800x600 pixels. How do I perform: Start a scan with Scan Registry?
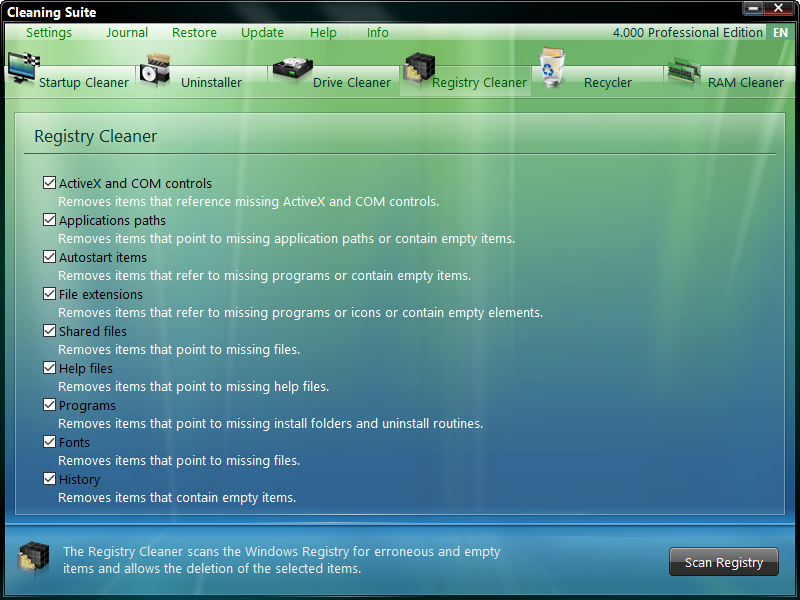coord(723,561)
